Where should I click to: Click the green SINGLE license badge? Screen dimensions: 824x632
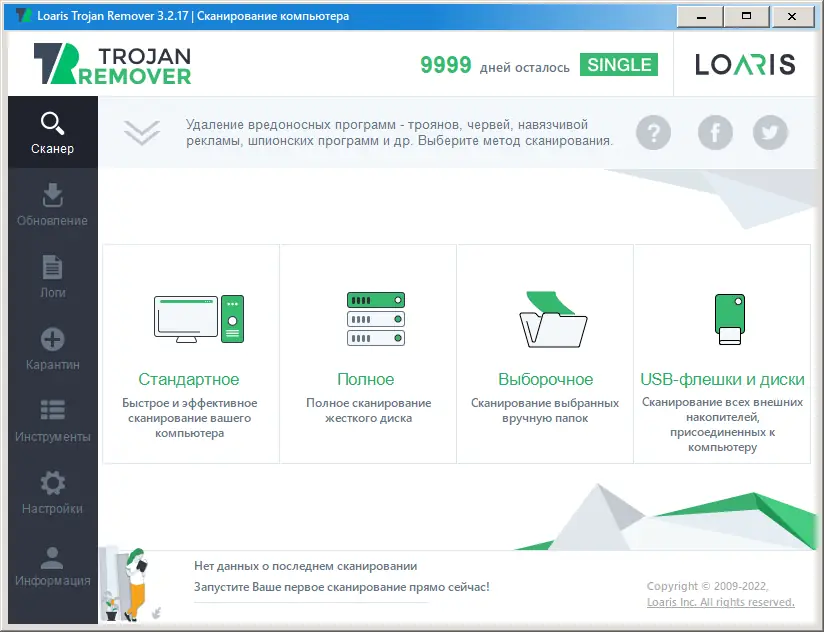[x=619, y=65]
